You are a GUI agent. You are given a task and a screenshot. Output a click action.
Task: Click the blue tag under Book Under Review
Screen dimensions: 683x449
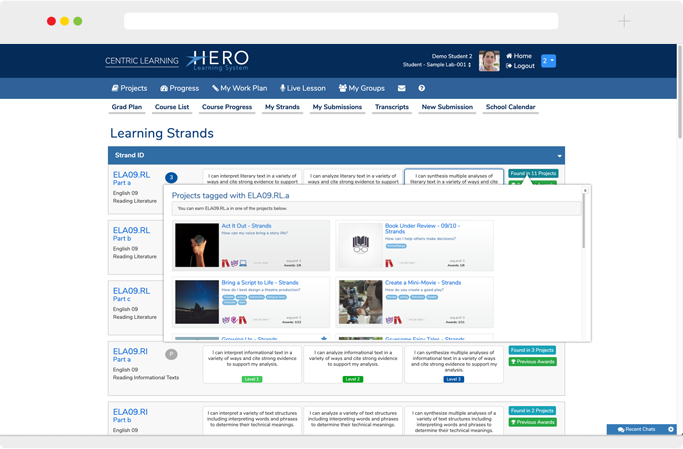click(x=396, y=246)
